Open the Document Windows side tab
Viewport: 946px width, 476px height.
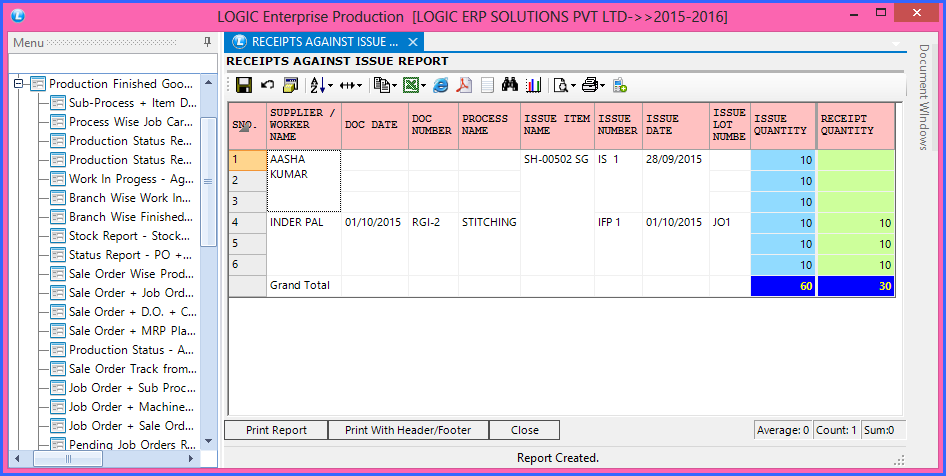point(923,98)
